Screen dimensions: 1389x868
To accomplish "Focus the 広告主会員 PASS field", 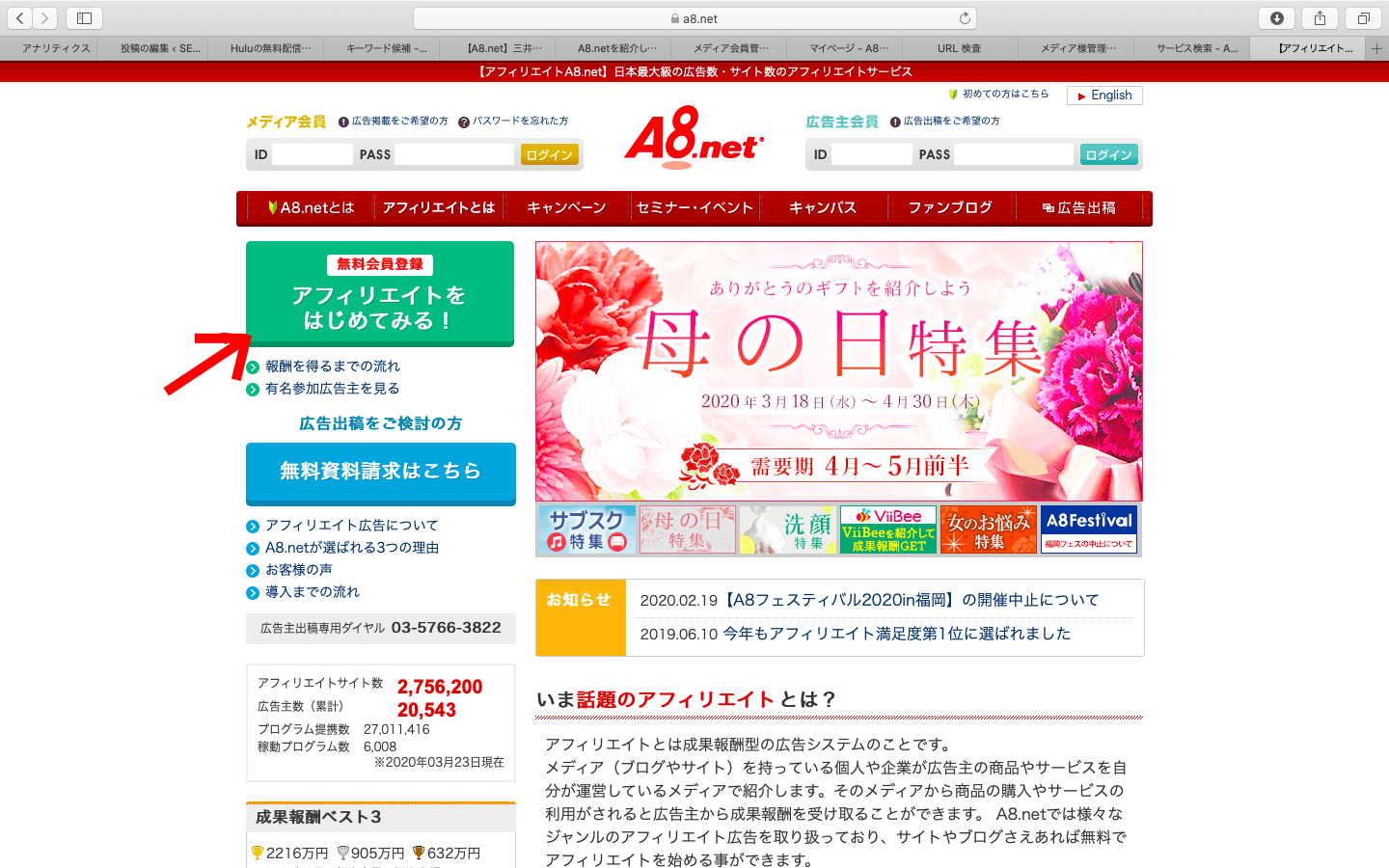I will click(1014, 154).
